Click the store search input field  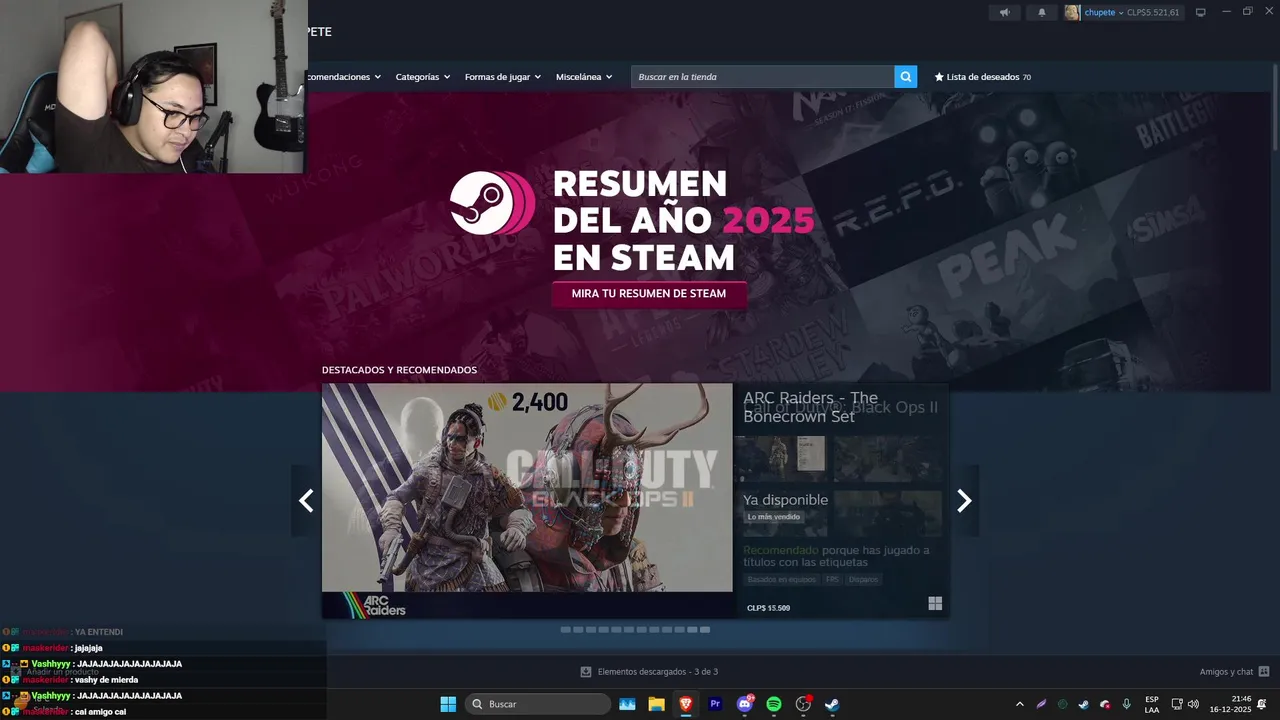pyautogui.click(x=762, y=77)
